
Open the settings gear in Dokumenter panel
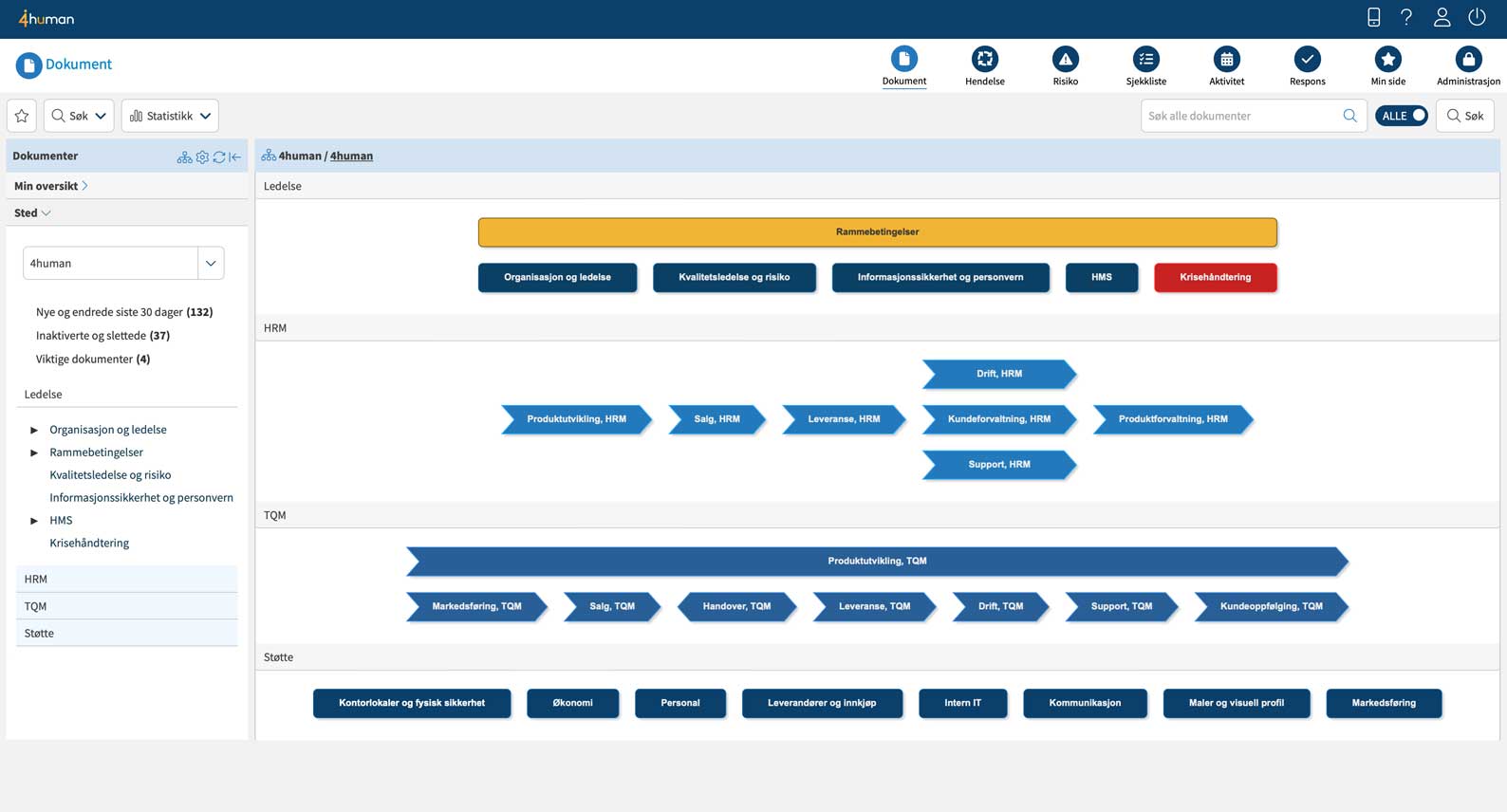tap(202, 157)
